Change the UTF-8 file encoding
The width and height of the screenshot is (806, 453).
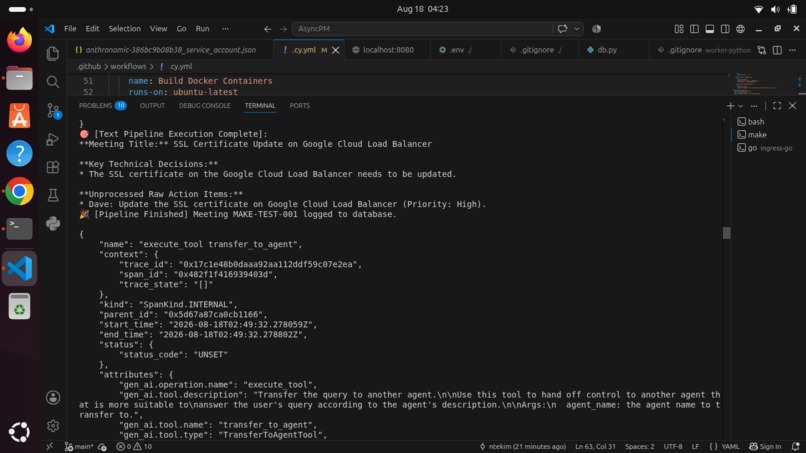click(x=673, y=446)
